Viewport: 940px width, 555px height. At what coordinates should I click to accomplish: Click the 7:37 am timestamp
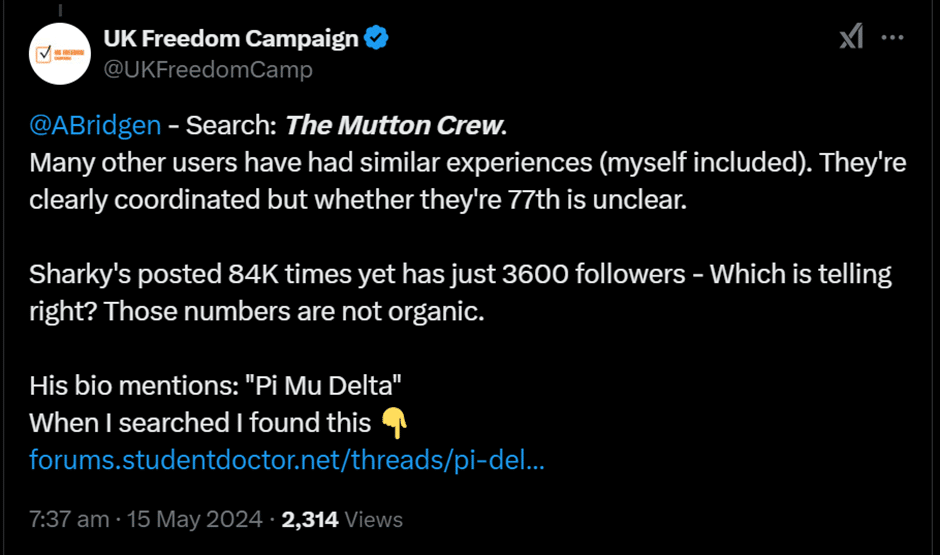(69, 519)
